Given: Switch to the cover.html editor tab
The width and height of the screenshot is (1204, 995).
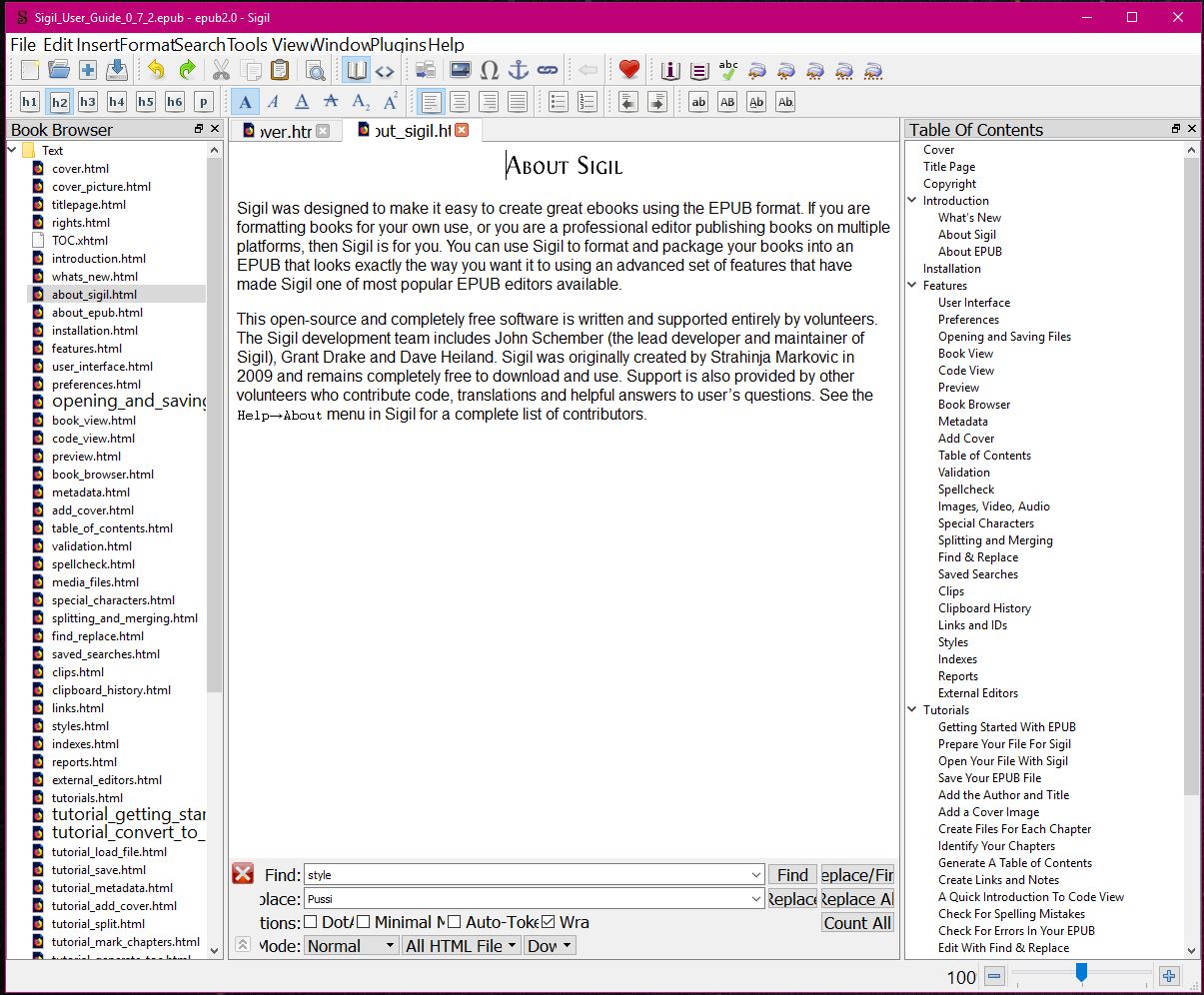Looking at the screenshot, I should (x=286, y=131).
